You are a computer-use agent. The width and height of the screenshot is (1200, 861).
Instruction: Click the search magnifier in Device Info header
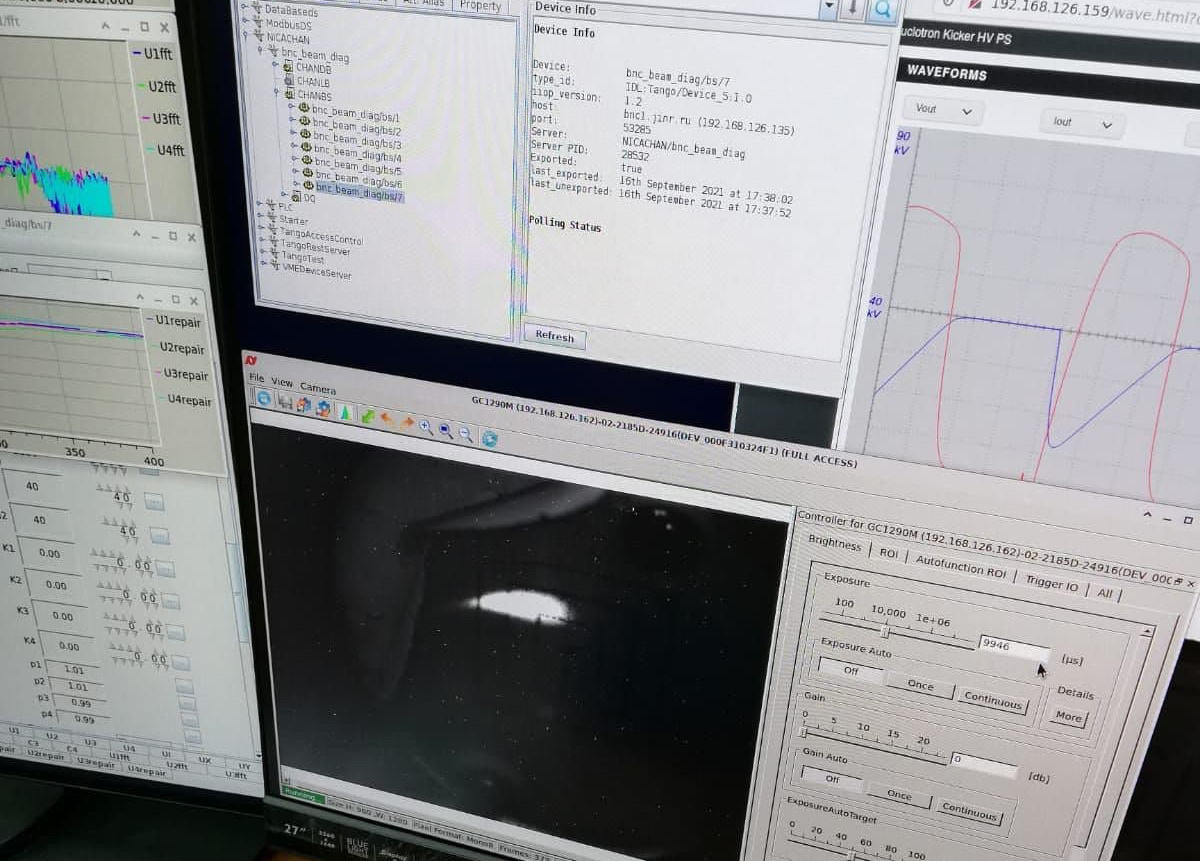pos(882,9)
